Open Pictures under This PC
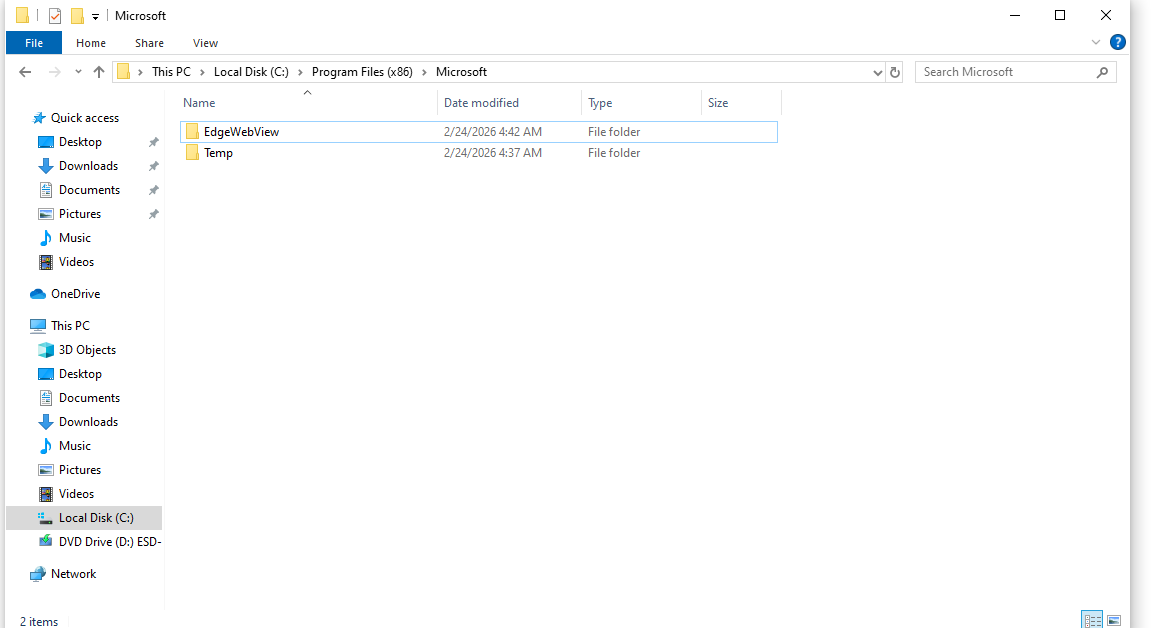The height and width of the screenshot is (628, 1156). click(80, 470)
